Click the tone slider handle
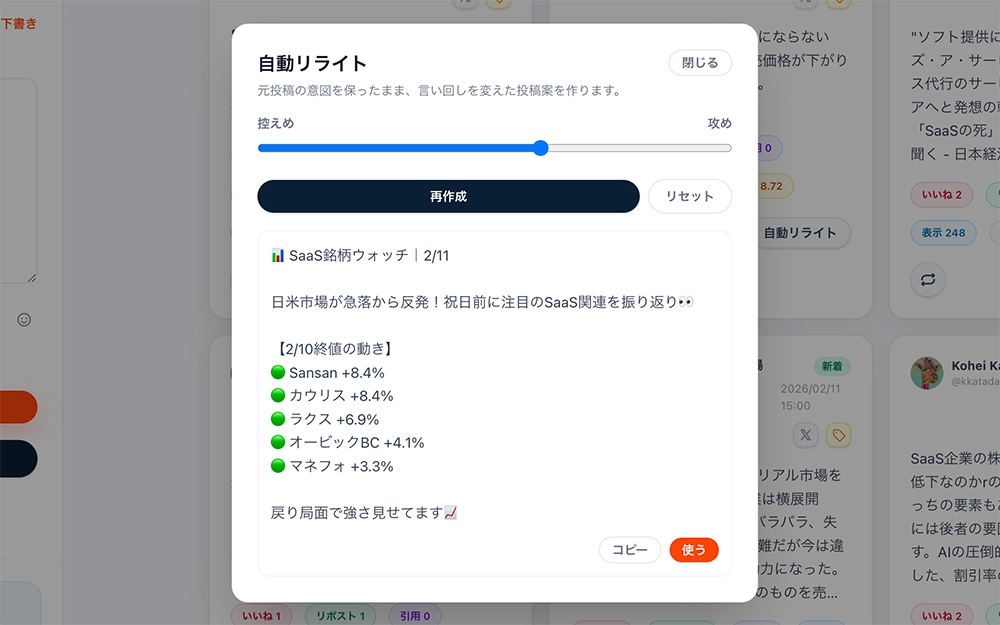The height and width of the screenshot is (625, 1000). (541, 148)
